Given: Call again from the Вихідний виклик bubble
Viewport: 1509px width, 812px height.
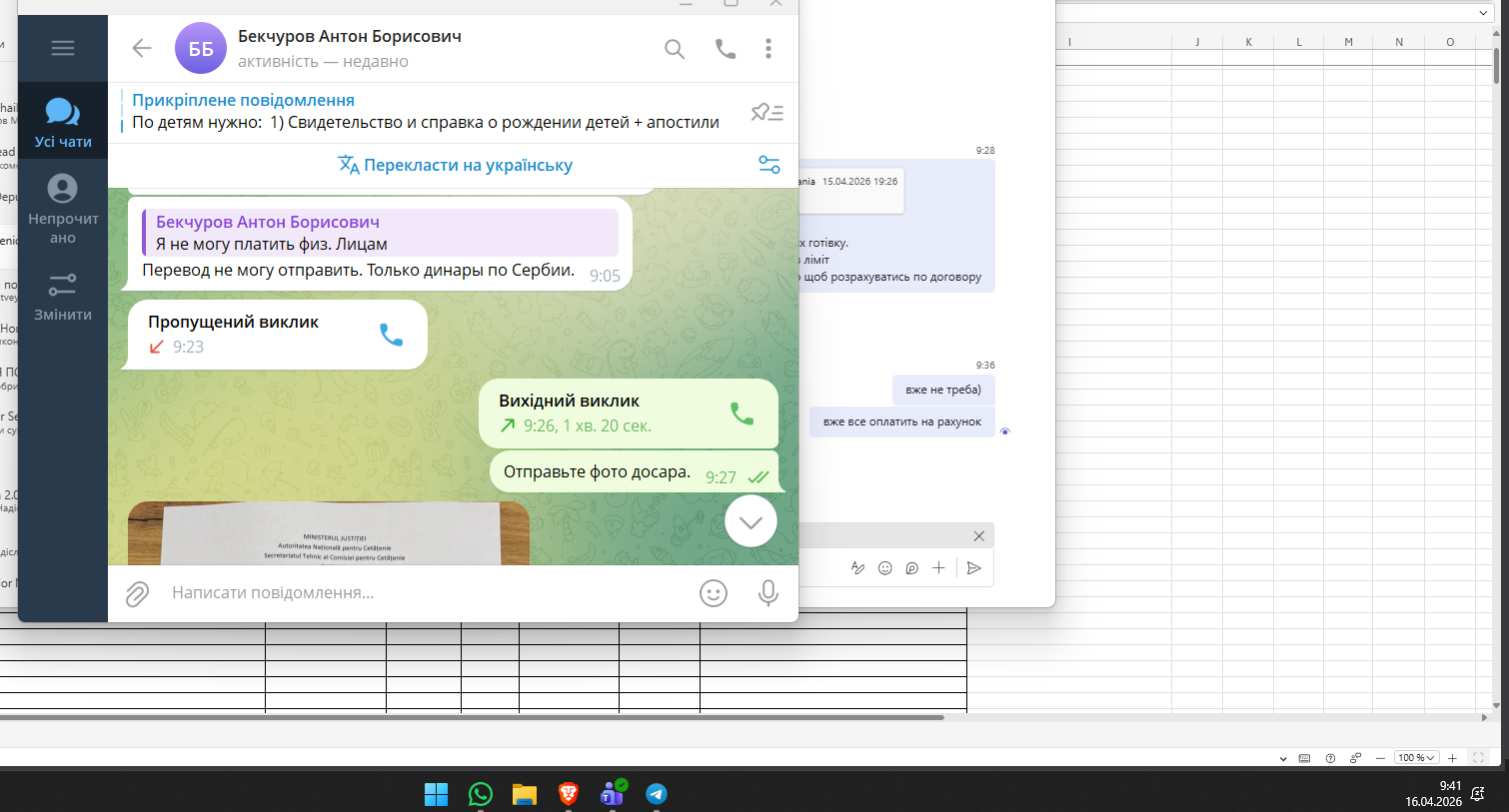Looking at the screenshot, I should [742, 413].
